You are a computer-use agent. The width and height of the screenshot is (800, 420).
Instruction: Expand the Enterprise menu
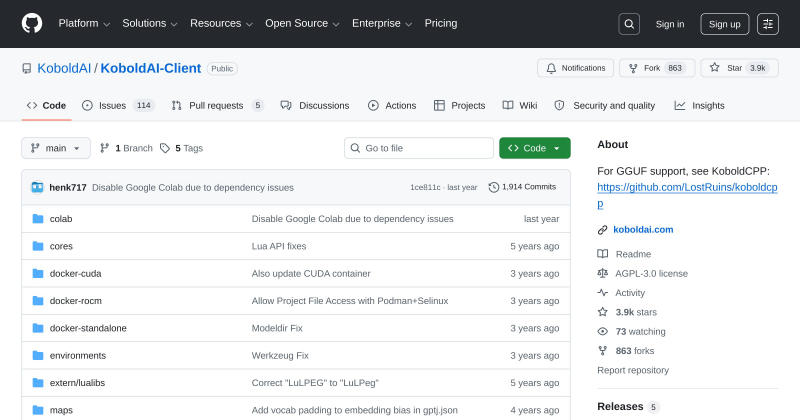pyautogui.click(x=382, y=23)
